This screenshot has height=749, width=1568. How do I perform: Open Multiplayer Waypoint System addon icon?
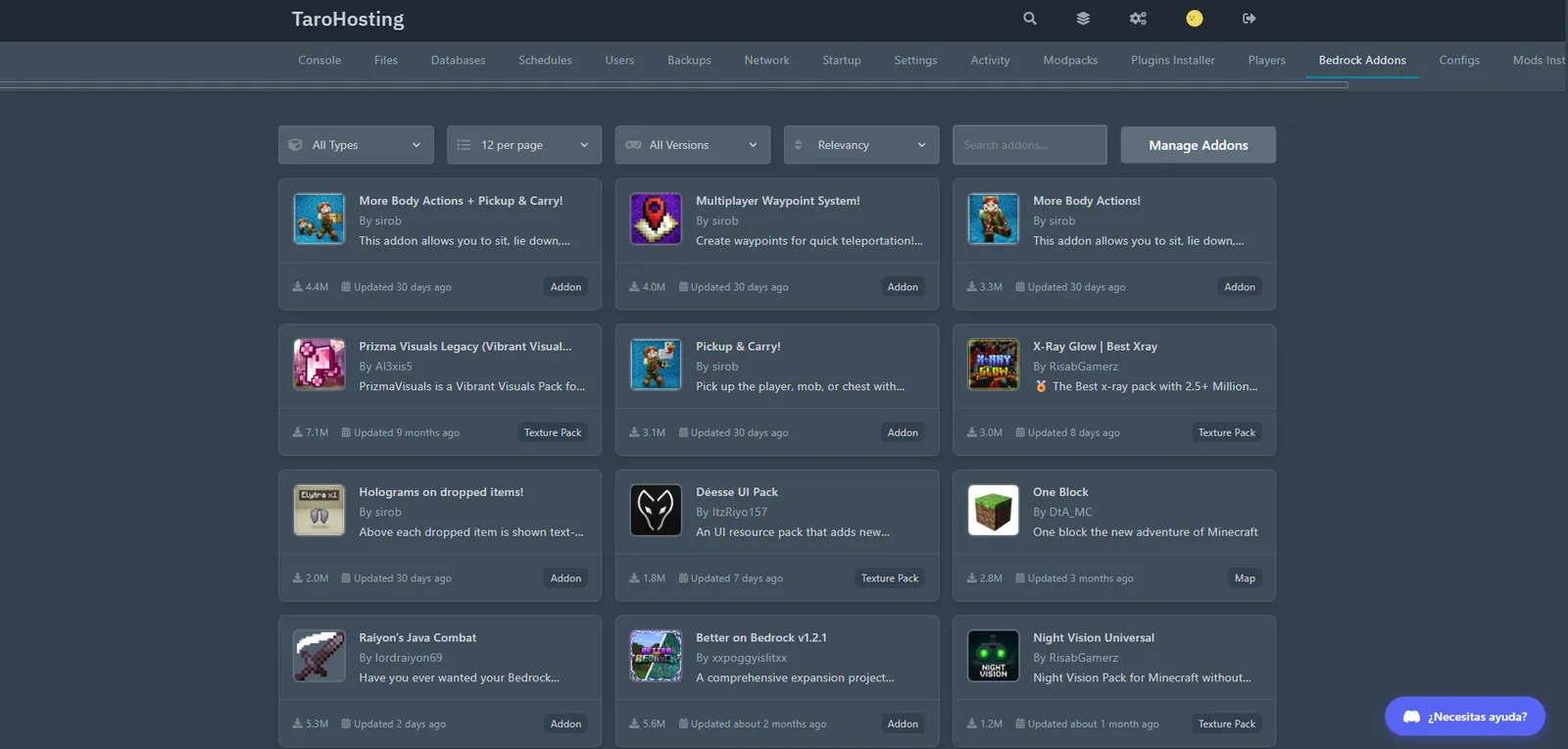[x=656, y=219]
